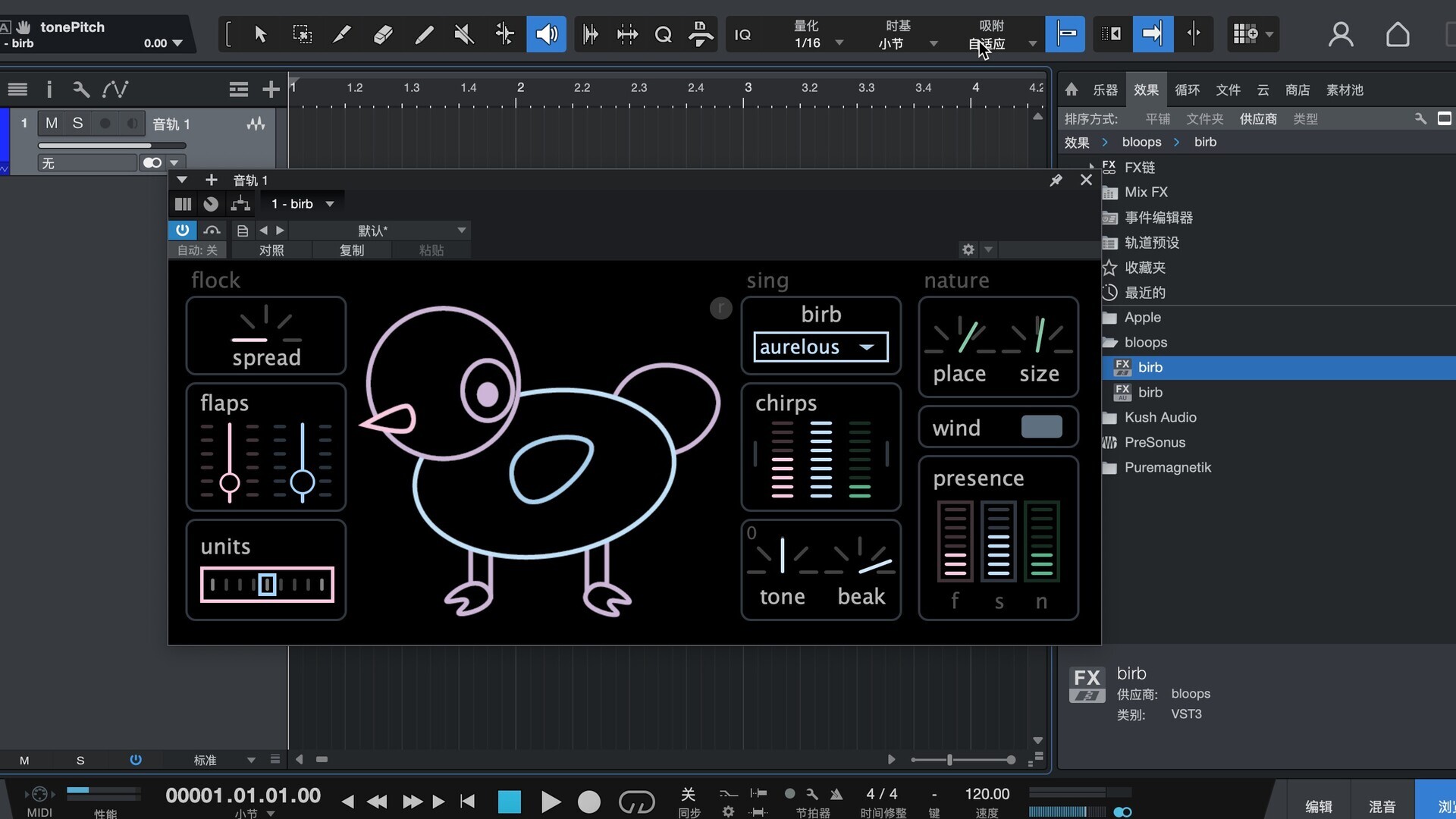Click ruler at bar 3
Screen dimensions: 1456x819
pos(748,88)
